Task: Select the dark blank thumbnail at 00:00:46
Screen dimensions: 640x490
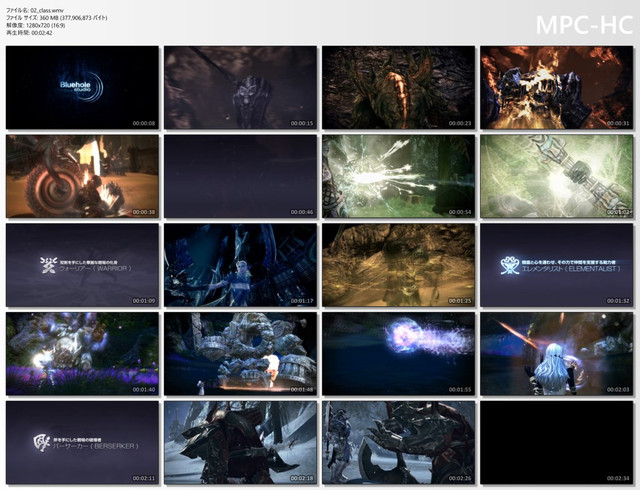Action: [240, 176]
